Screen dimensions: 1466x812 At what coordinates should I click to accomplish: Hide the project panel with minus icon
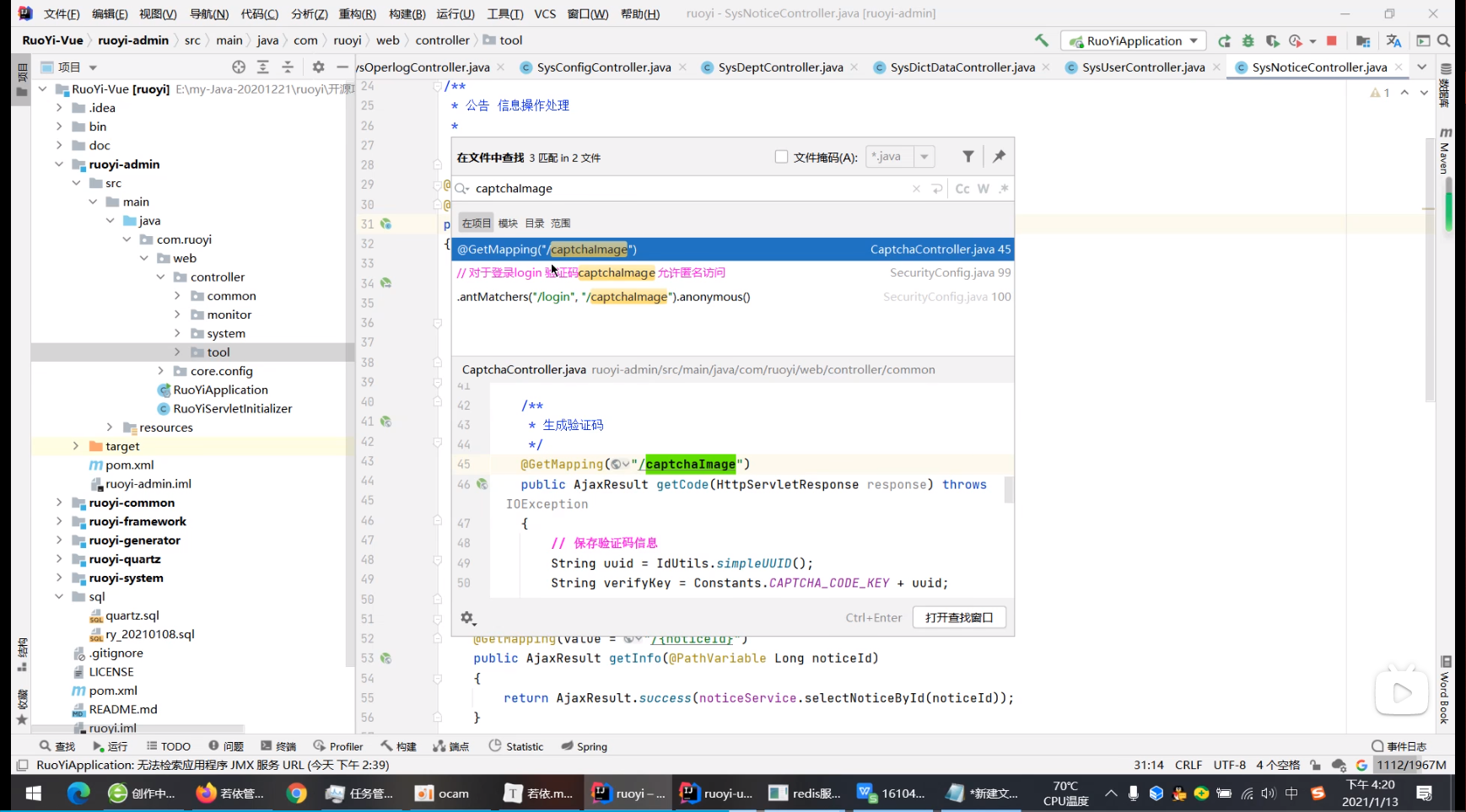pyautogui.click(x=342, y=67)
